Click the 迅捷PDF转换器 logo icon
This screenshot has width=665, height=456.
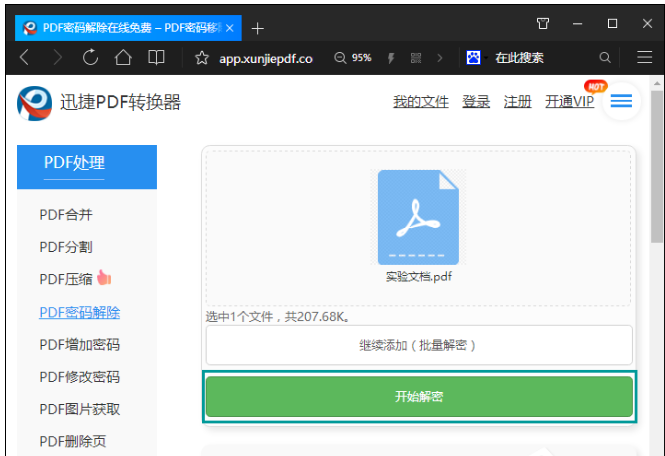click(x=34, y=103)
